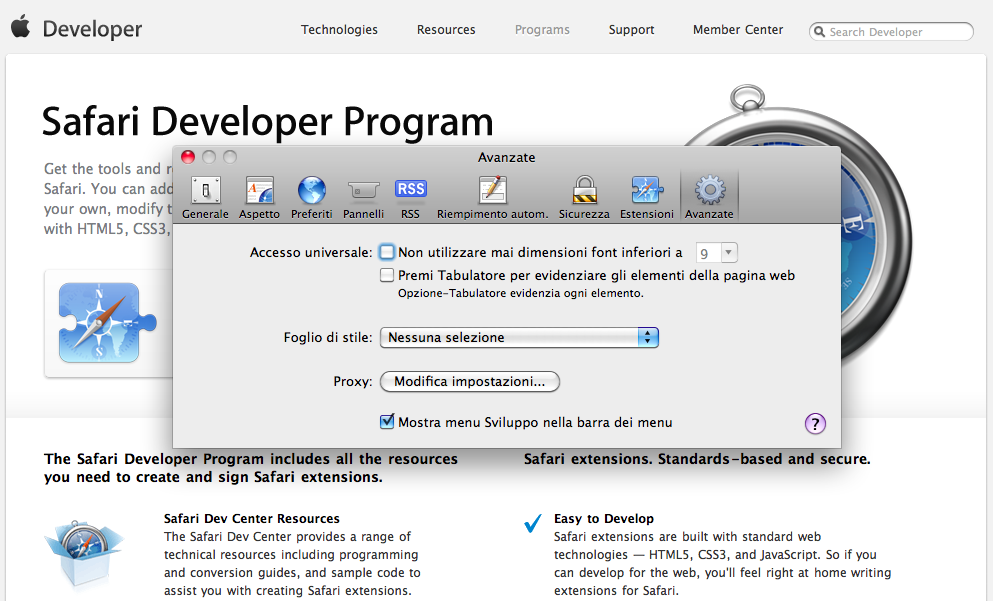The width and height of the screenshot is (993, 601).
Task: Open the Preferiti preferences pane
Action: point(312,198)
